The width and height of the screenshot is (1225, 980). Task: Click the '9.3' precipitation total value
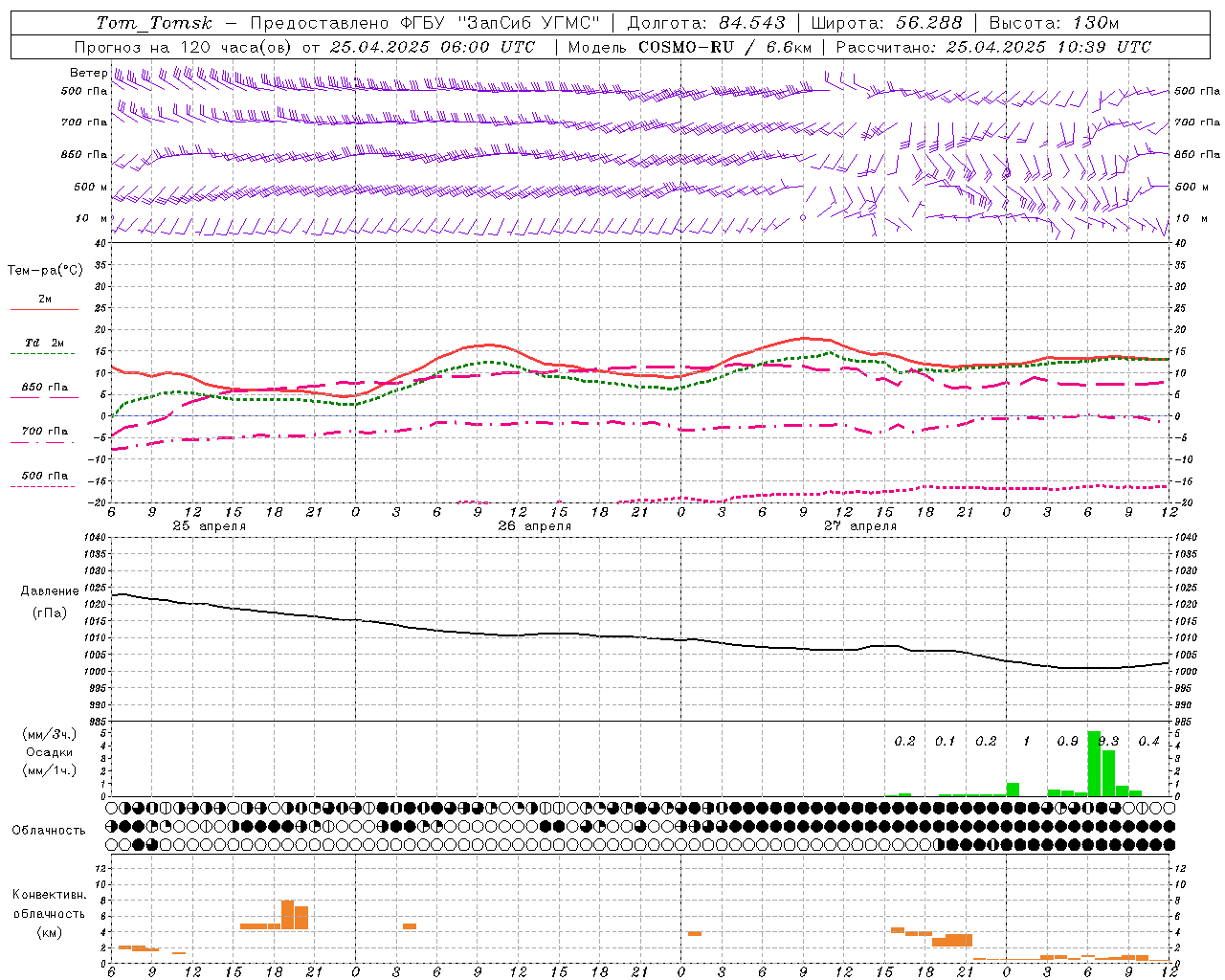coord(1108,742)
